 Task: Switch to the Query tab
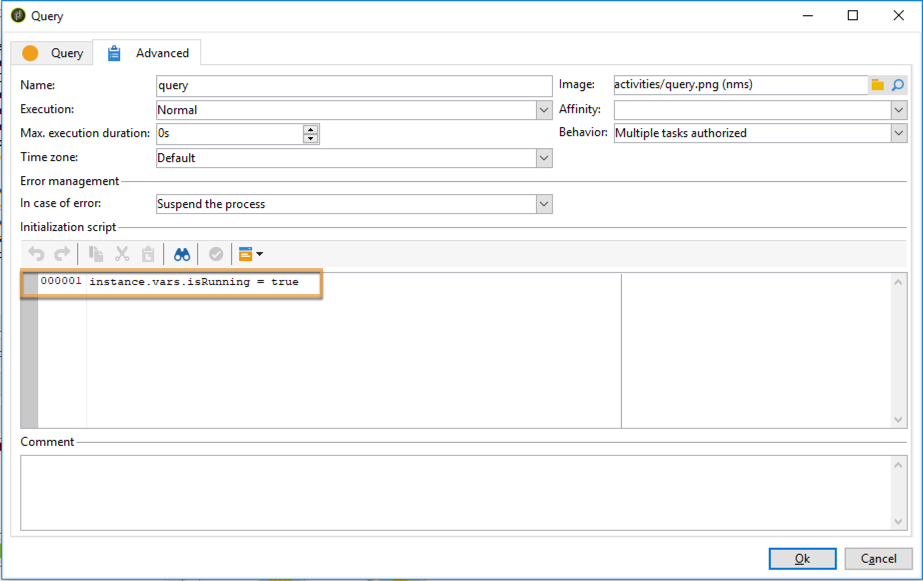[52, 53]
